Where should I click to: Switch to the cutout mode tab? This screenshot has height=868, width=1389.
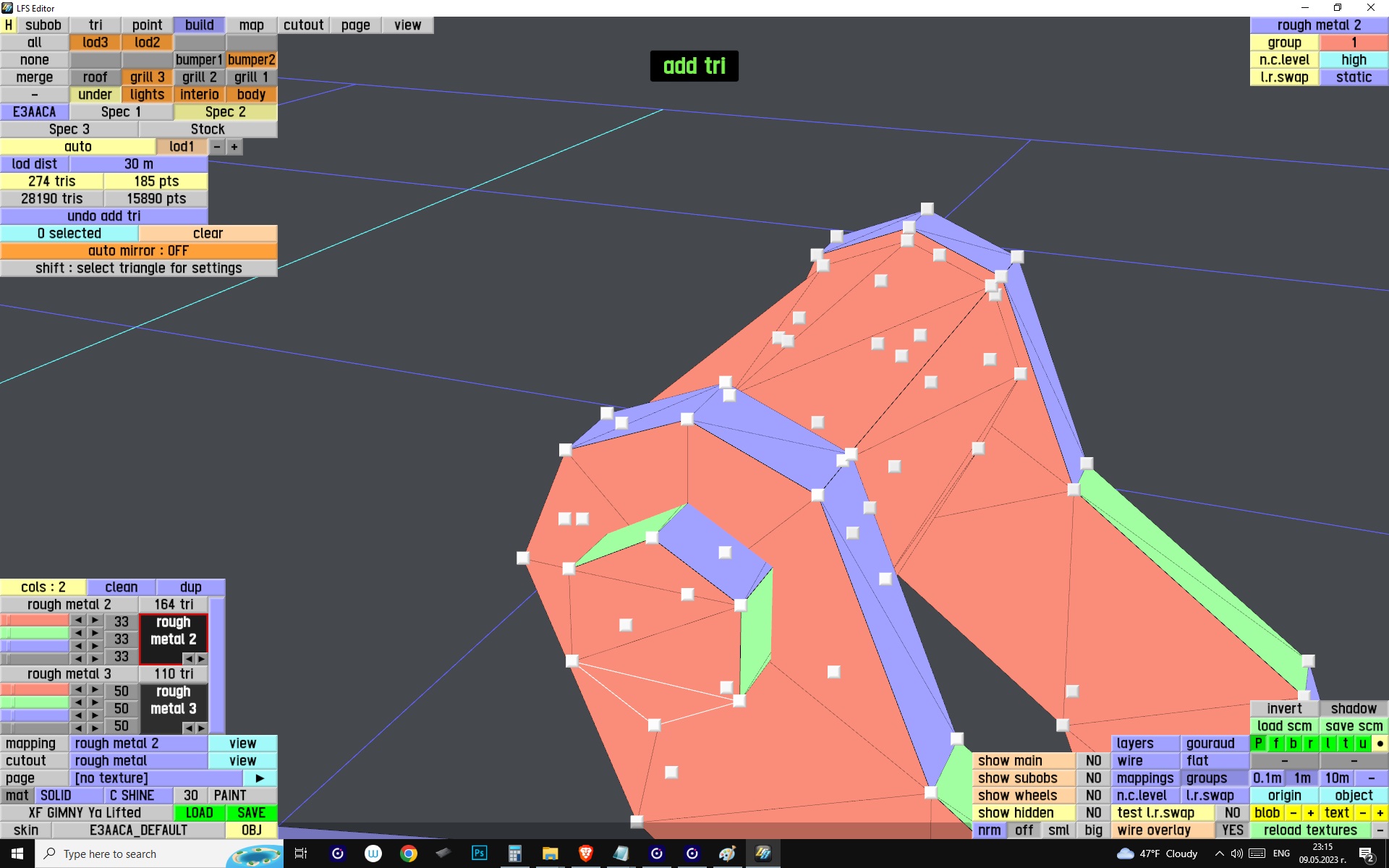pyautogui.click(x=303, y=25)
